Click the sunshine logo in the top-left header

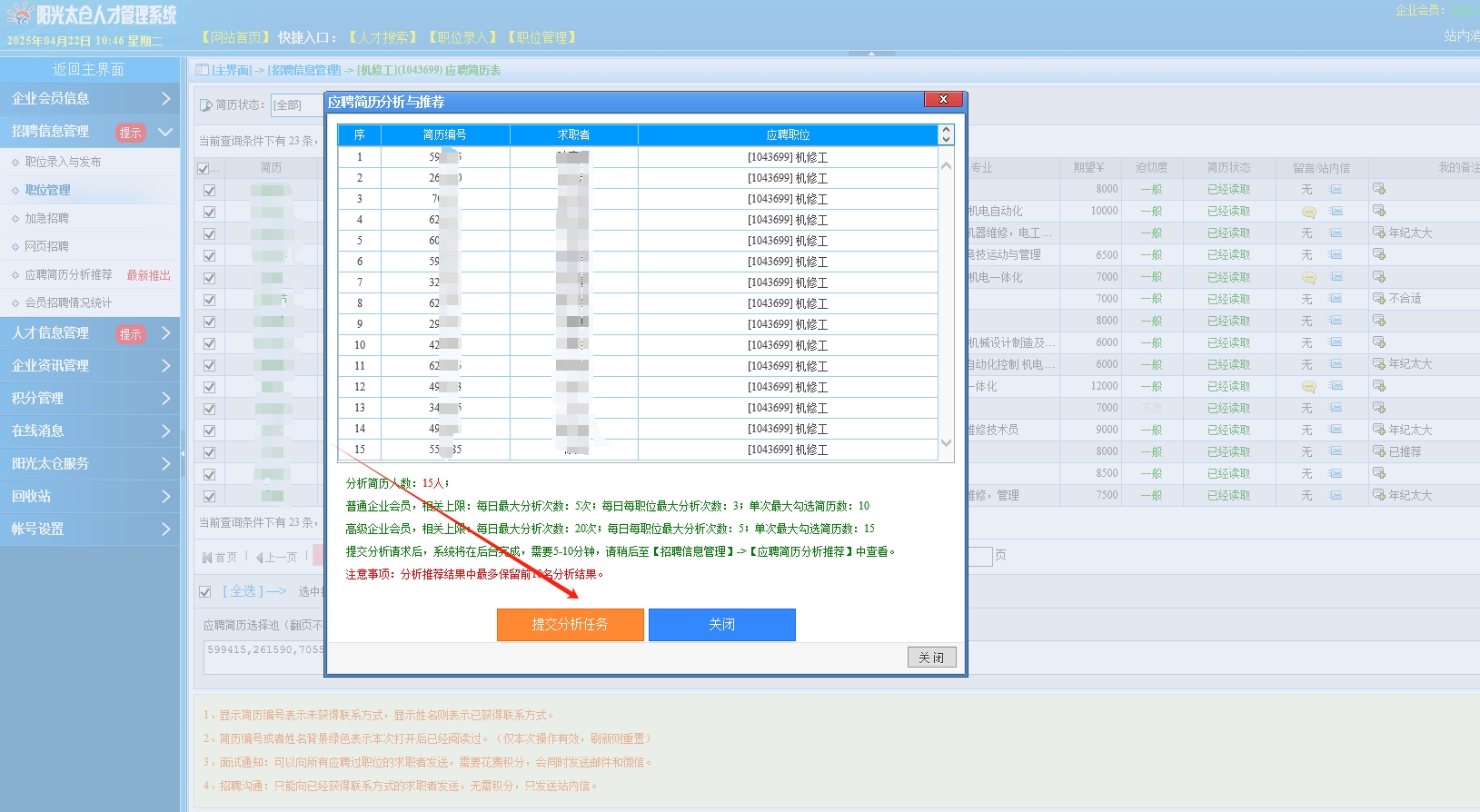[20, 15]
